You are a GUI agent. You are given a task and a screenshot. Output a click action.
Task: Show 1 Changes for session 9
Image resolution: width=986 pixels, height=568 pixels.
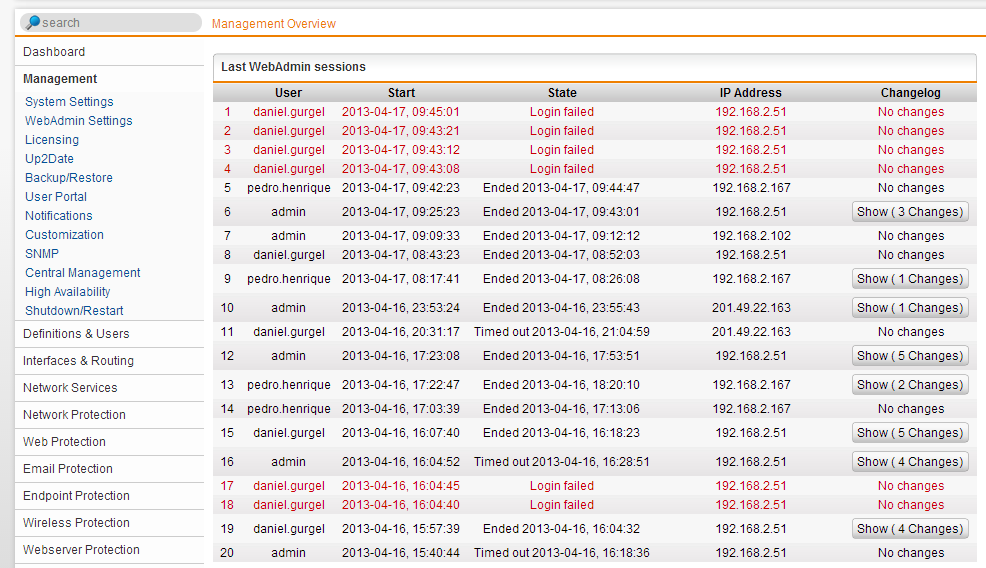910,279
